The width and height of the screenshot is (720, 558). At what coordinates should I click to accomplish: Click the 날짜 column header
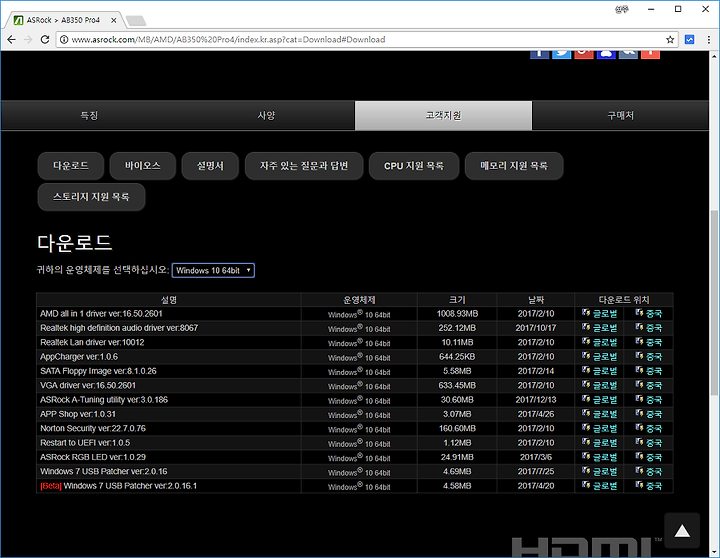pyautogui.click(x=536, y=300)
